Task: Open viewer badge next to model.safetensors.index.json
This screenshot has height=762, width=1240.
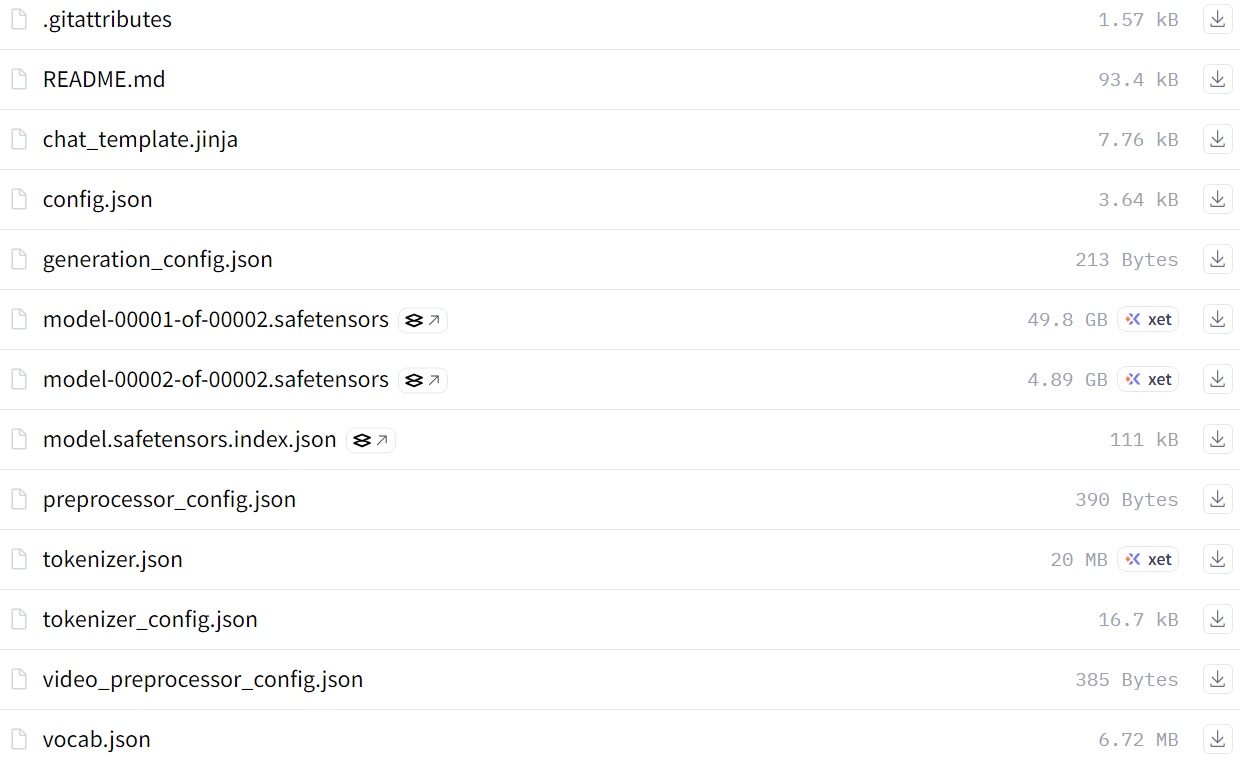Action: tap(371, 440)
